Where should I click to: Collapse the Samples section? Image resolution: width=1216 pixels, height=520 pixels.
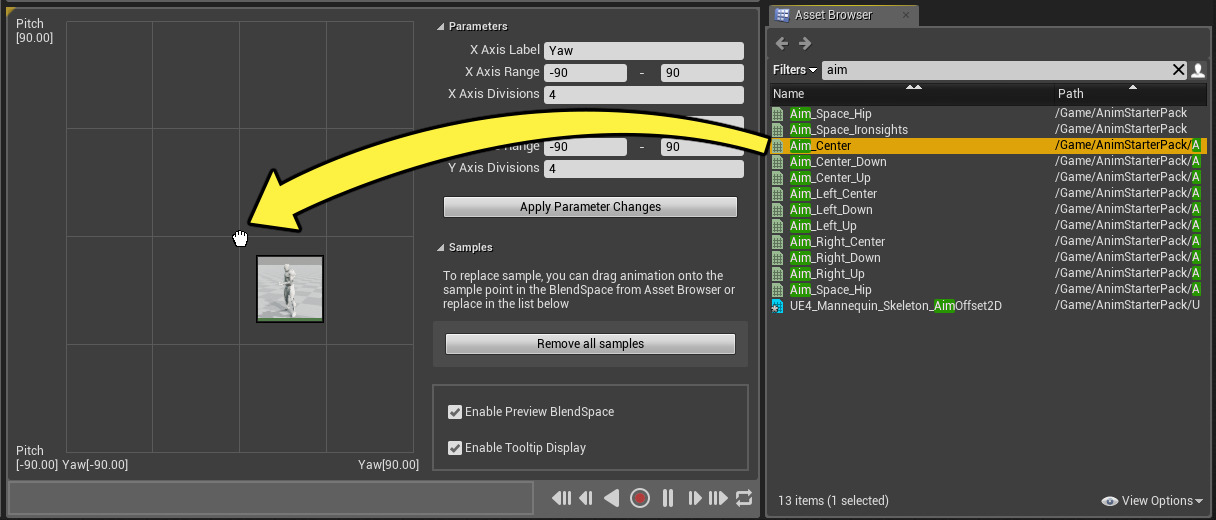441,248
